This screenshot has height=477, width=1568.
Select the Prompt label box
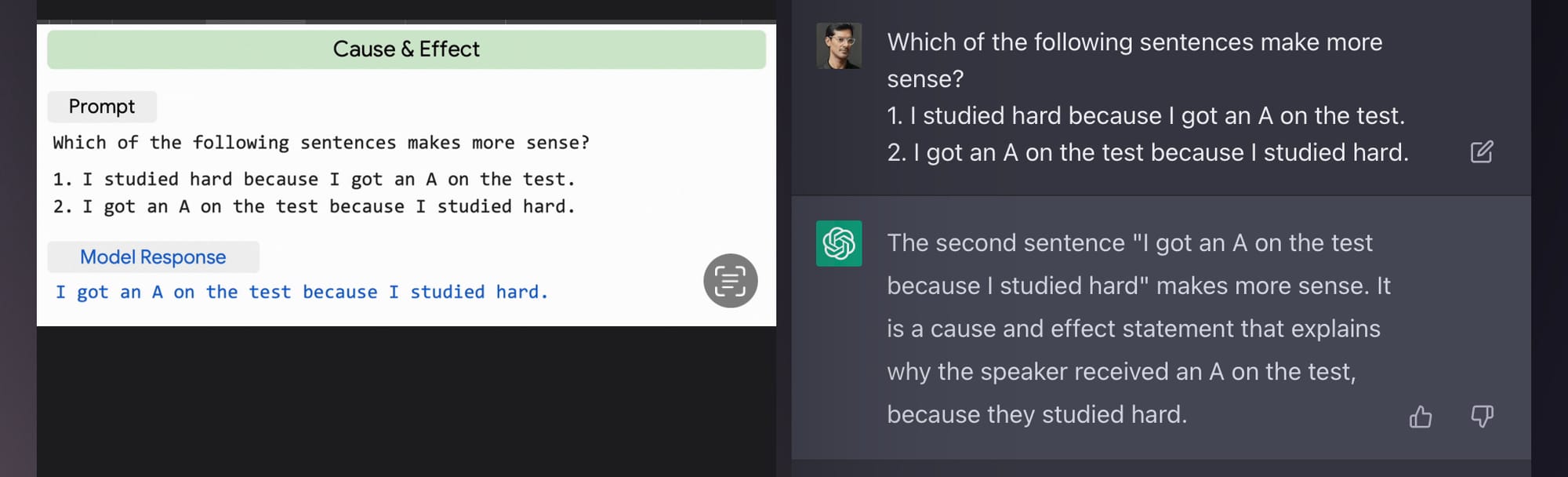(102, 107)
